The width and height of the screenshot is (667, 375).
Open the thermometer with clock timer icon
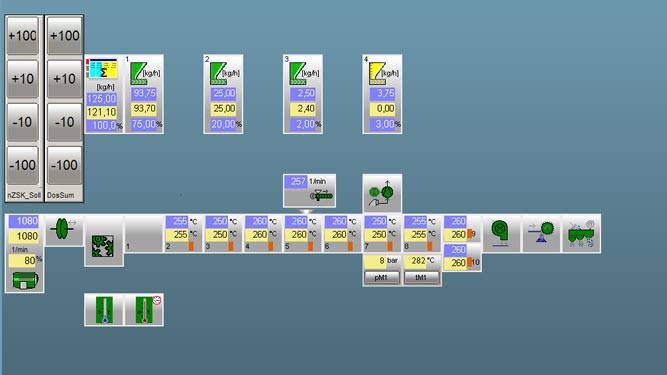point(145,310)
